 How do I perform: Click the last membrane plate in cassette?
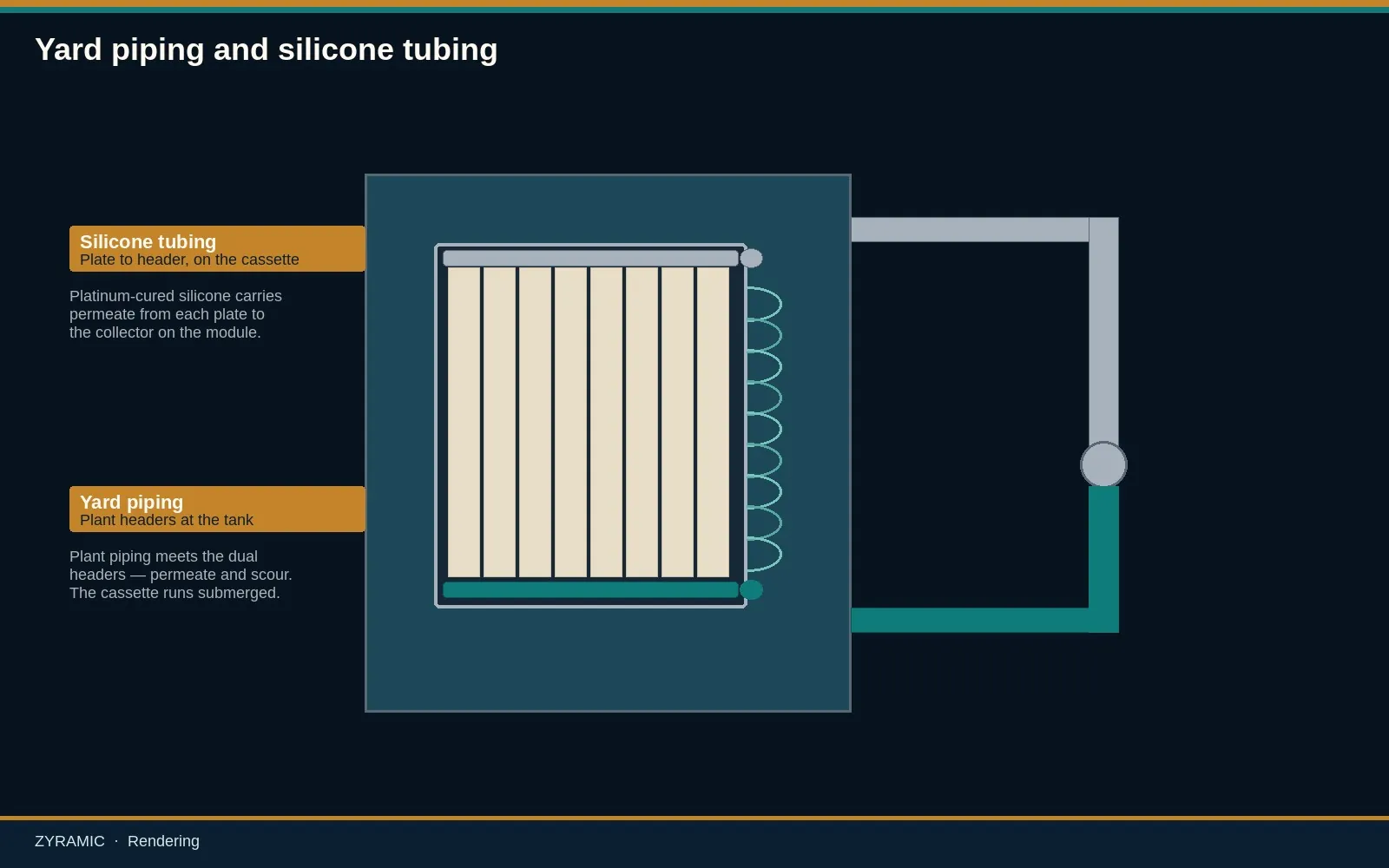tap(713, 422)
